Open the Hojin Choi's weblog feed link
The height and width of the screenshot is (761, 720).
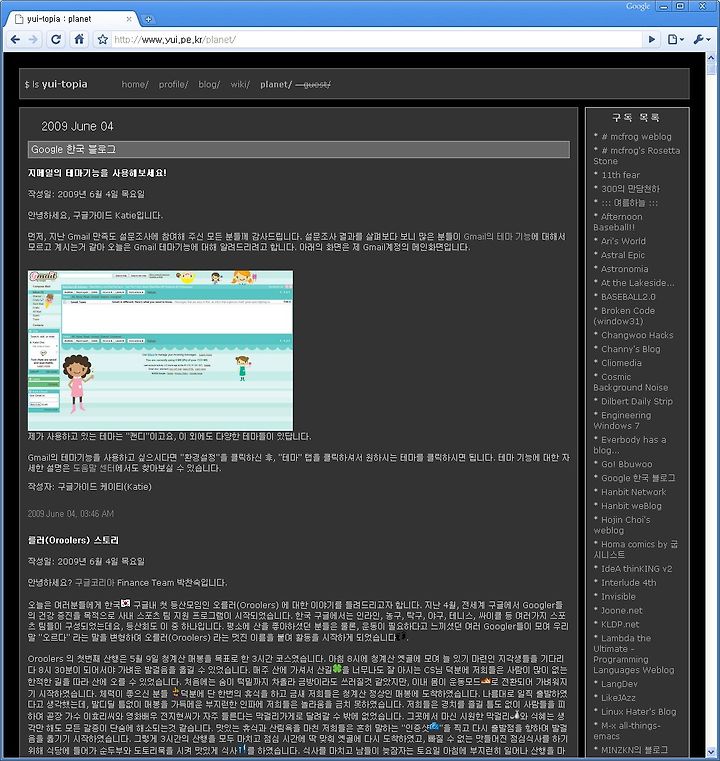[x=622, y=525]
